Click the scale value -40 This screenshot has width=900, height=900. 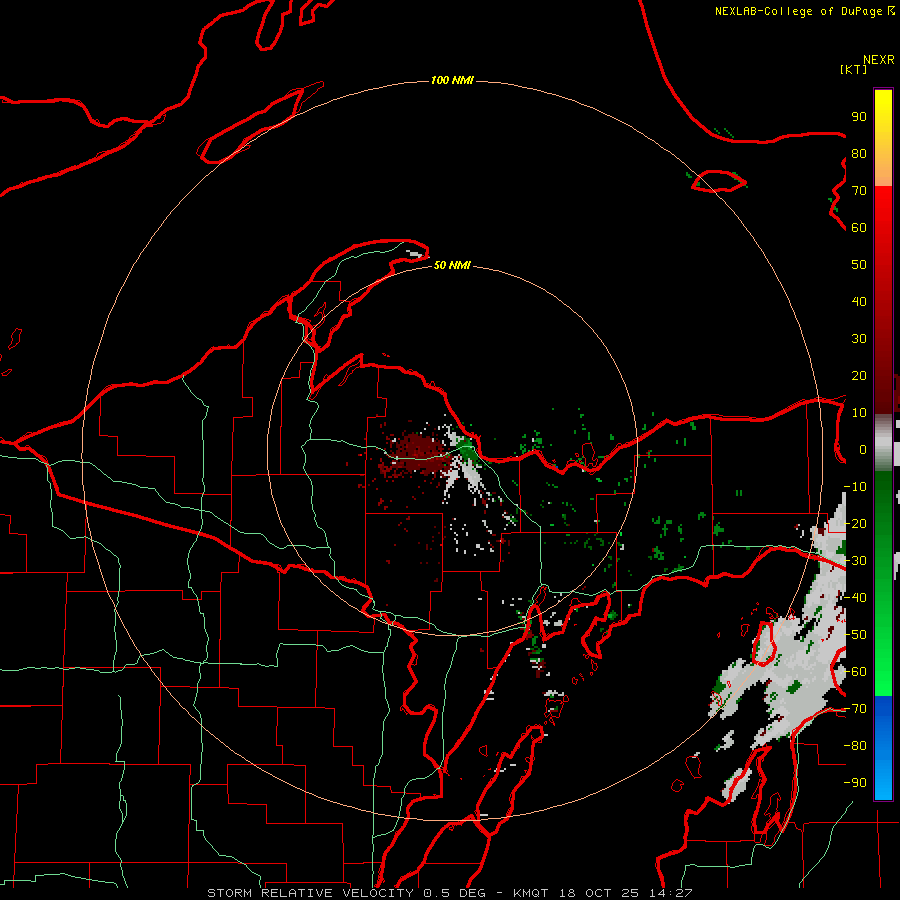pyautogui.click(x=855, y=598)
